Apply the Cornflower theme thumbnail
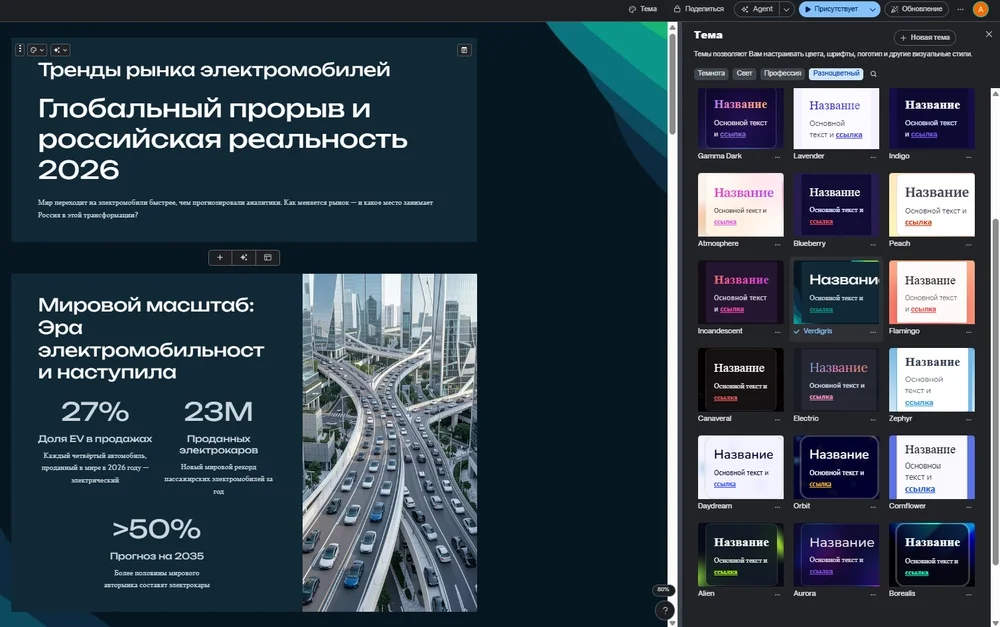Screen dimensions: 1000x627 pyautogui.click(x=932, y=467)
